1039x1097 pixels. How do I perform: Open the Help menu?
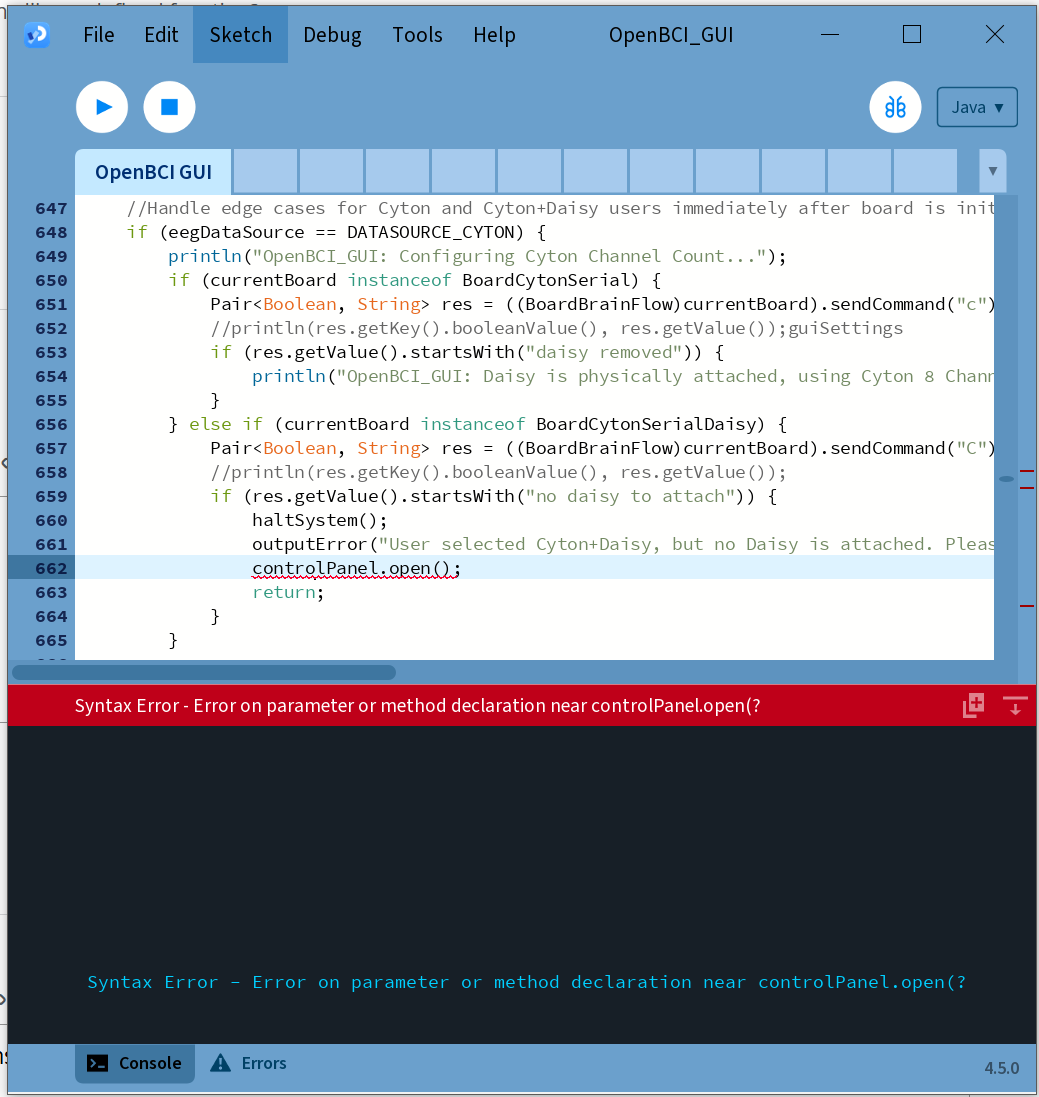[494, 35]
